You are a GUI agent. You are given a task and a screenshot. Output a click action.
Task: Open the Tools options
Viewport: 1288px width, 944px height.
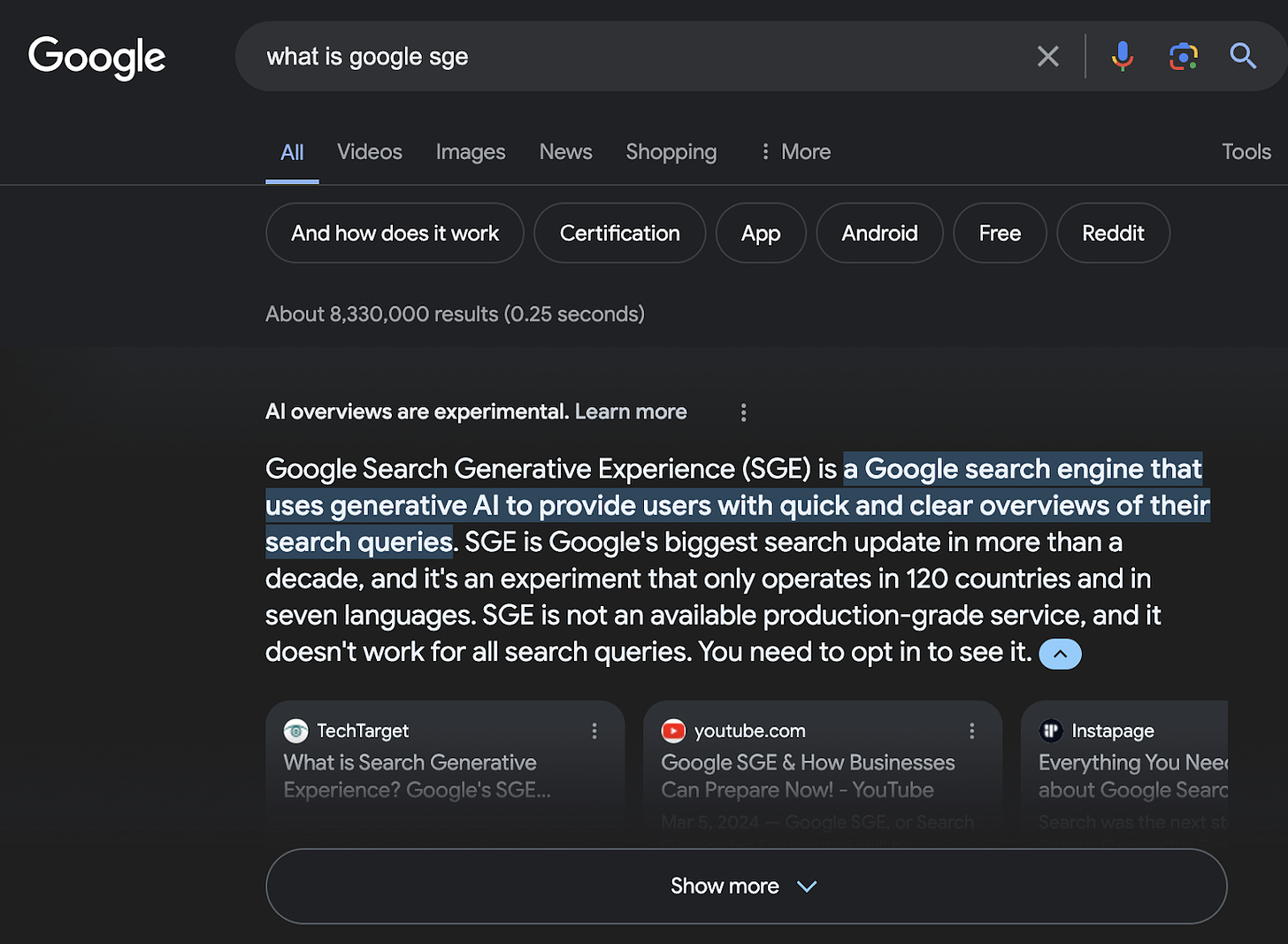[1246, 151]
